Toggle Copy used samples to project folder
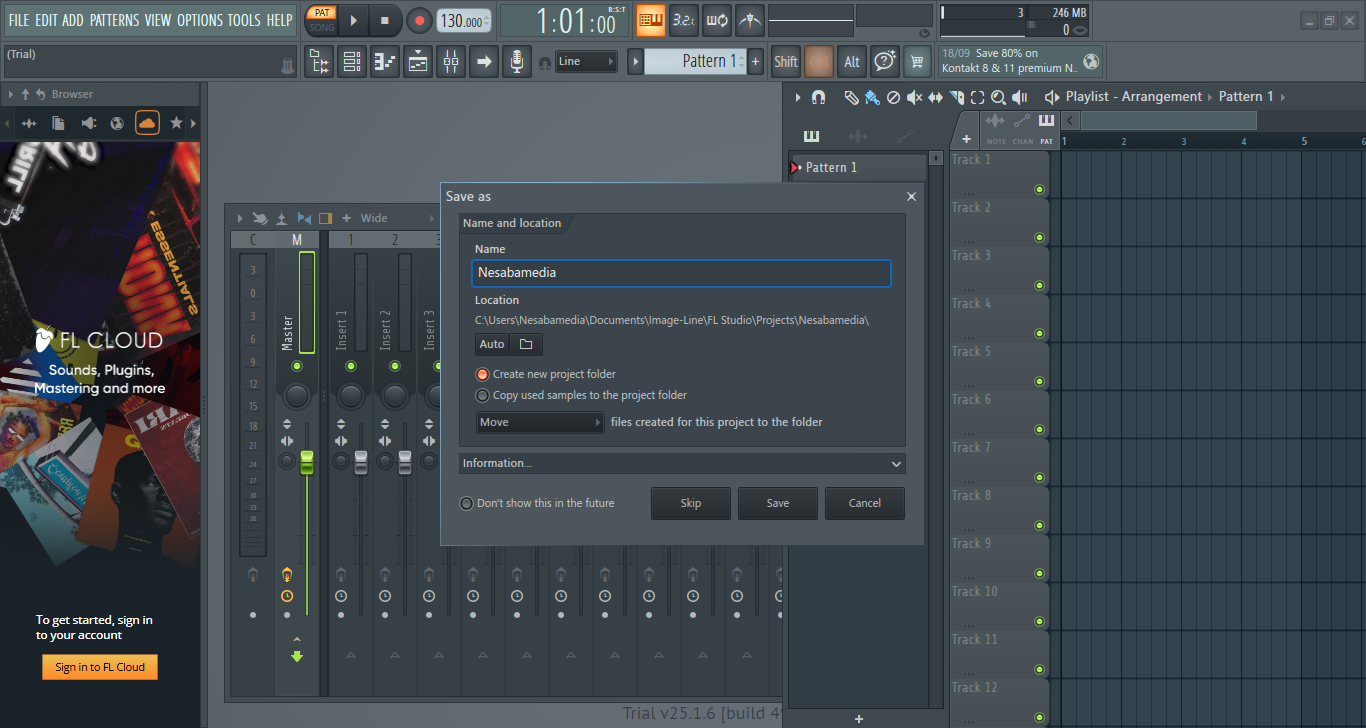The height and width of the screenshot is (728, 1366). pyautogui.click(x=483, y=395)
